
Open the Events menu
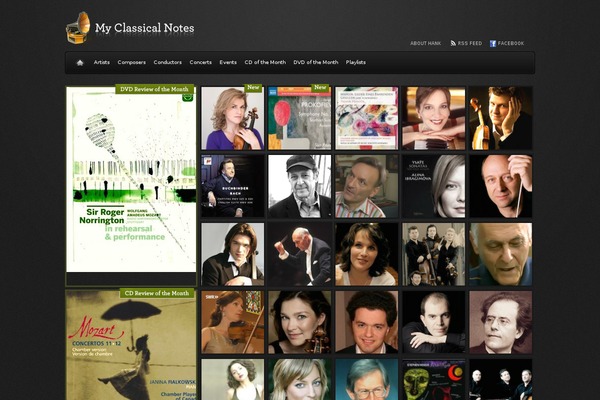[228, 62]
